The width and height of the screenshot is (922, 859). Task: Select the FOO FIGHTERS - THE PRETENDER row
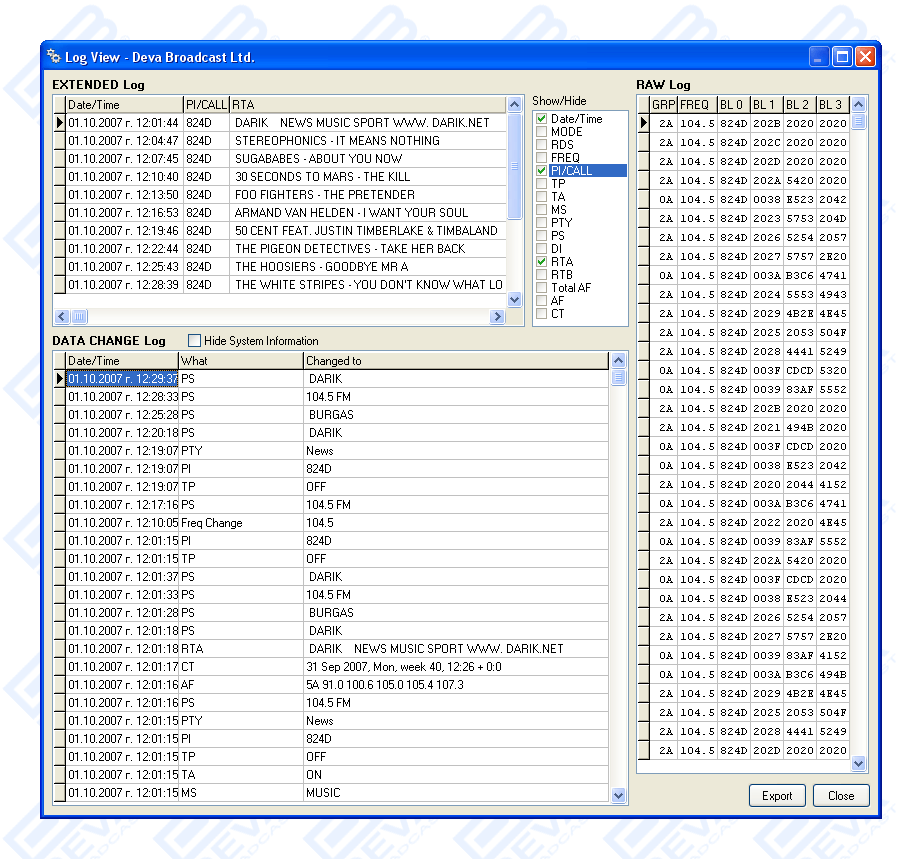324,195
